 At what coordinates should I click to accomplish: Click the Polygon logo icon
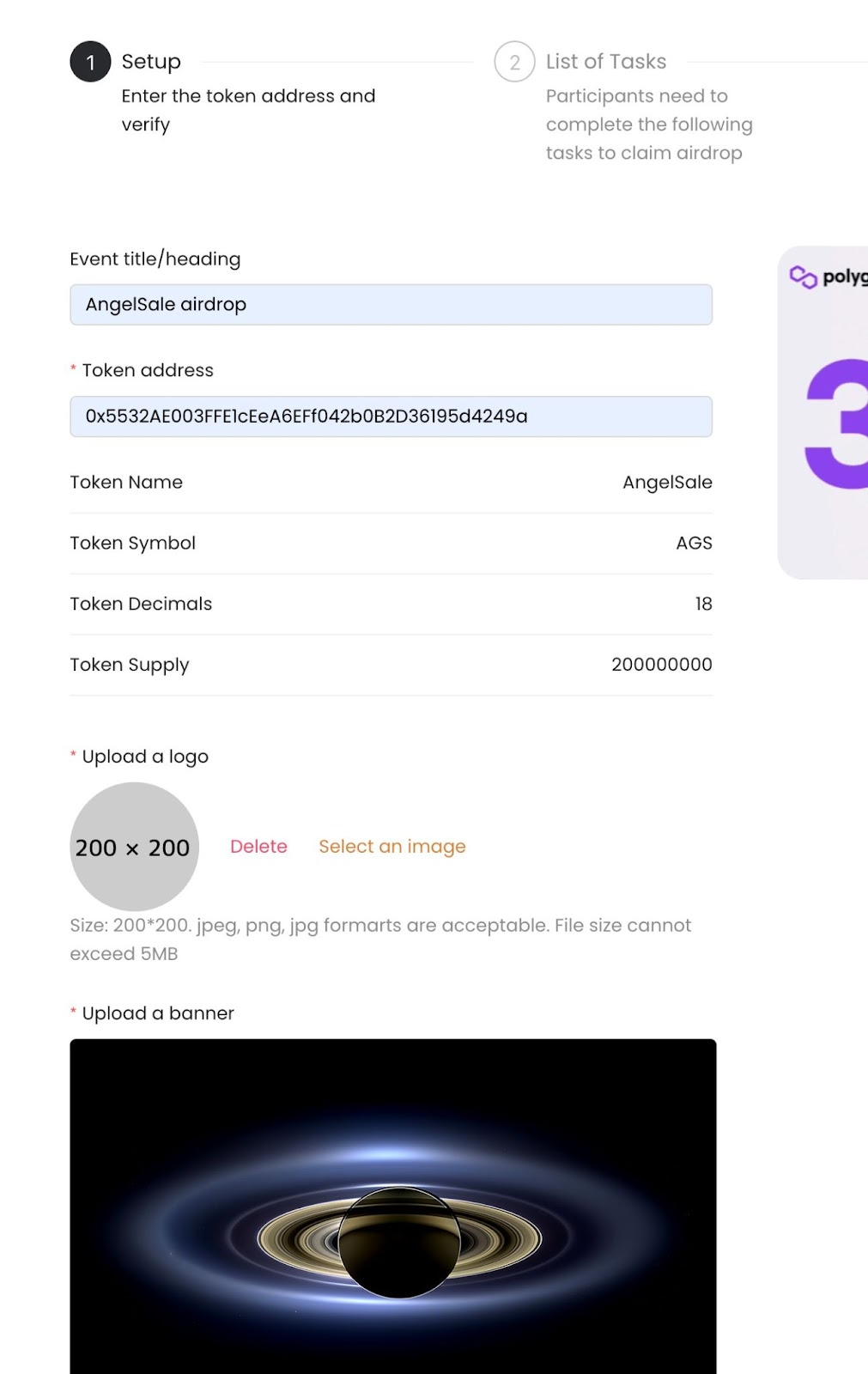point(803,277)
